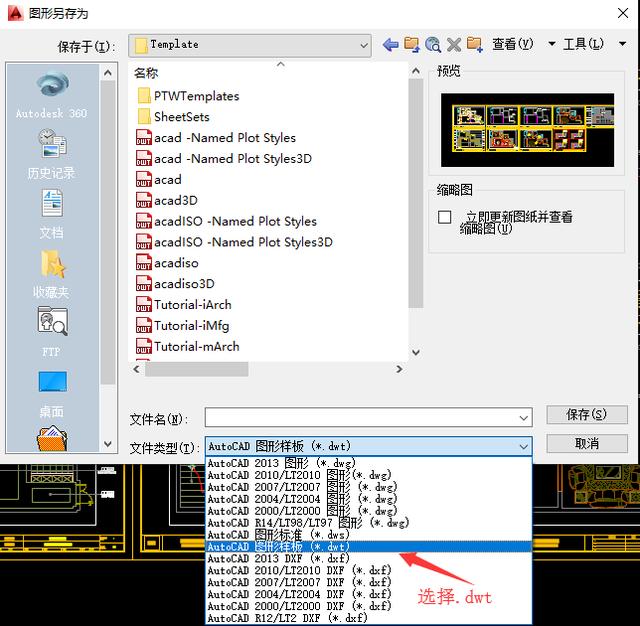
Task: Choose AutoCAD 2007/LT2007 DXF (*.dxf)
Action: tap(369, 582)
